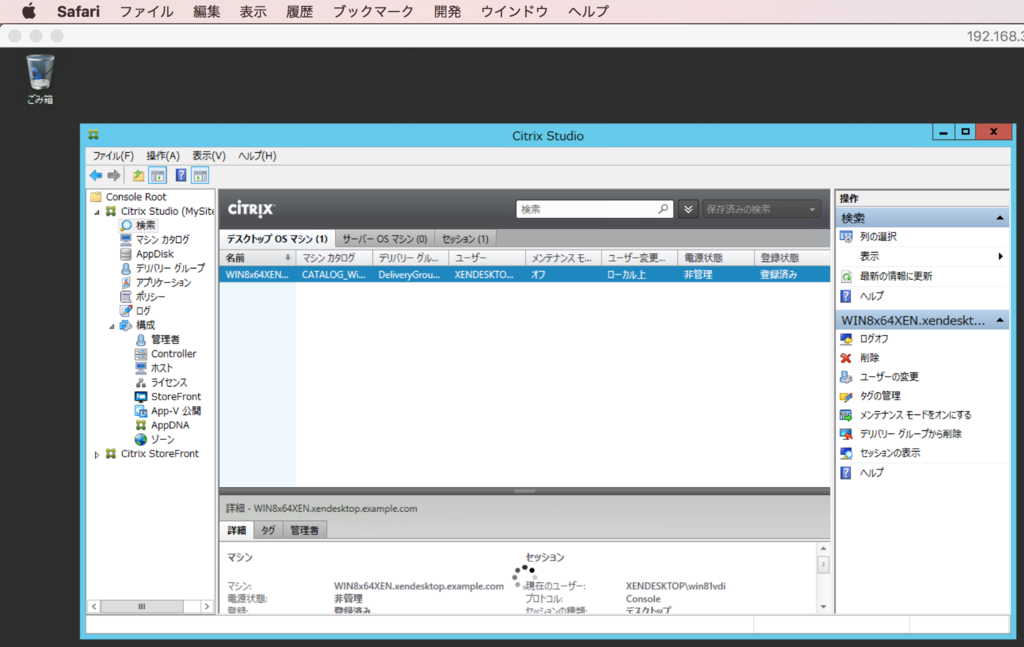This screenshot has height=647, width=1024.
Task: Sort by the 名前 column header
Action: [x=257, y=258]
